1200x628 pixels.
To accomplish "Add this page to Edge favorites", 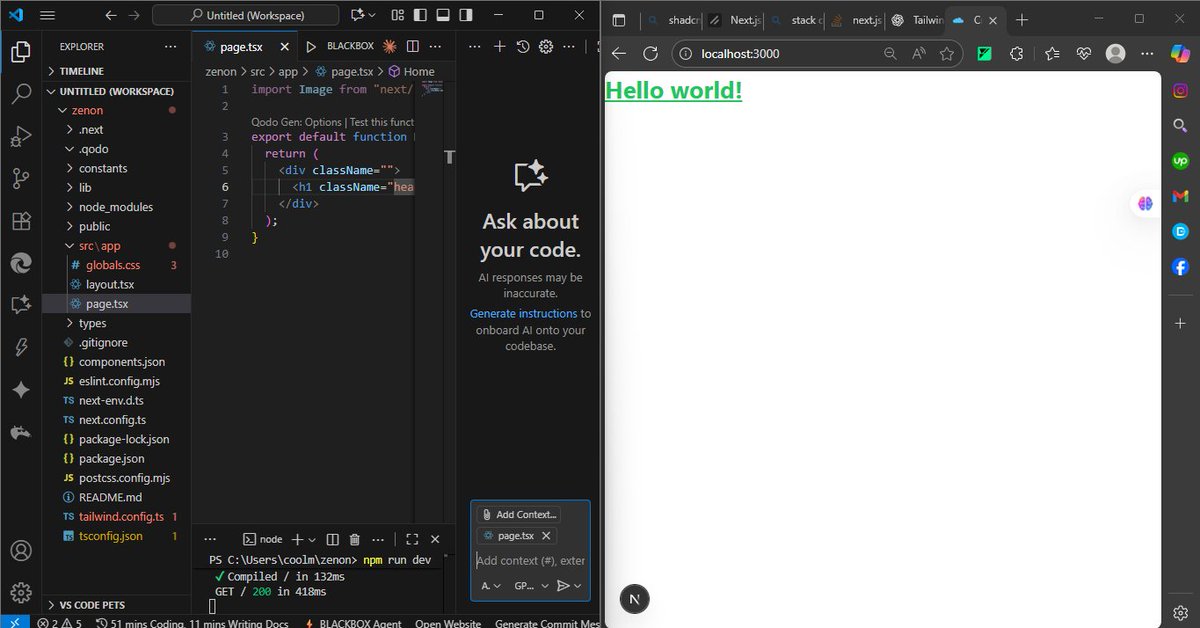I will [946, 54].
